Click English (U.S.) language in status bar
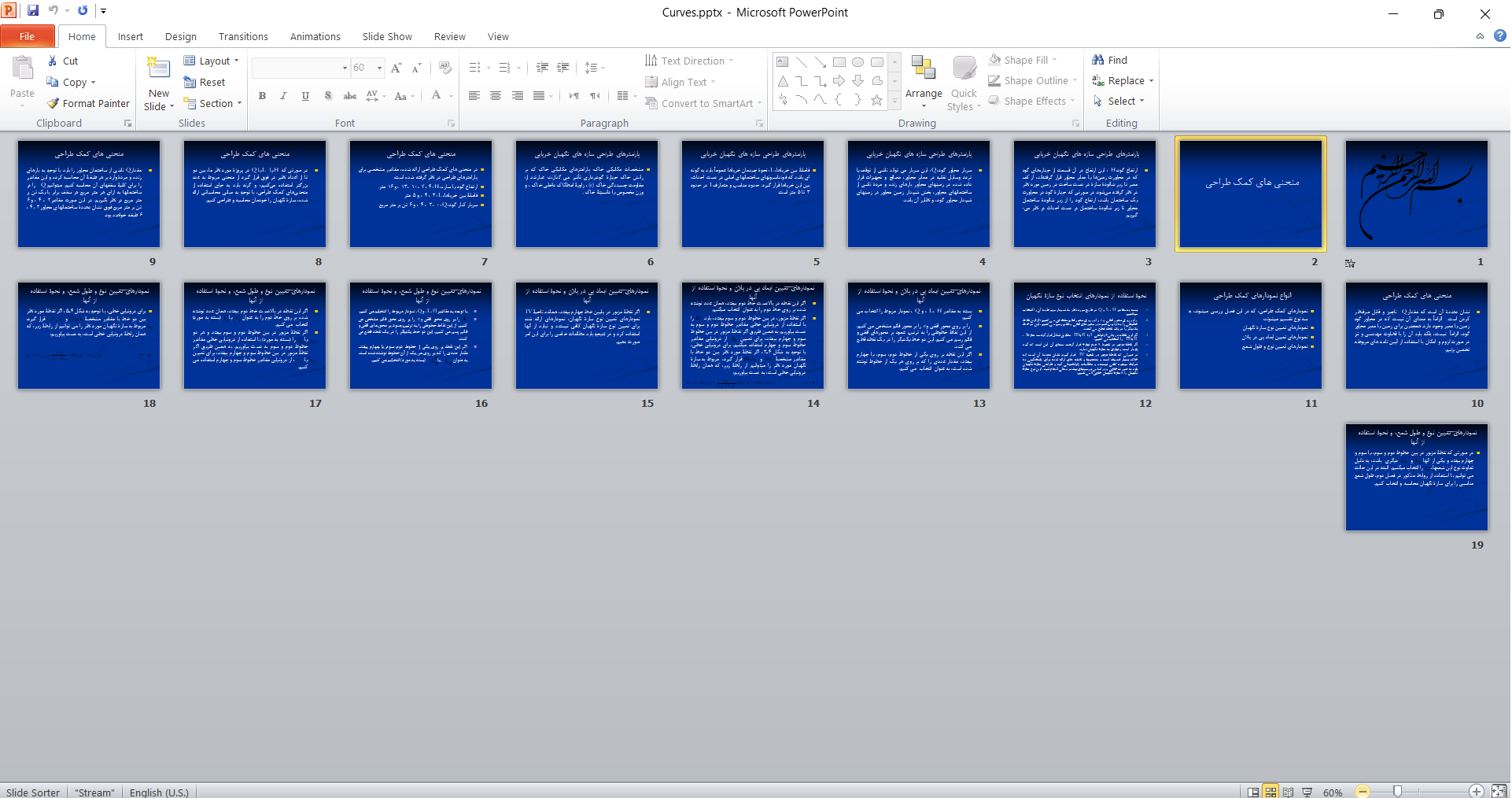1512x798 pixels. click(159, 792)
